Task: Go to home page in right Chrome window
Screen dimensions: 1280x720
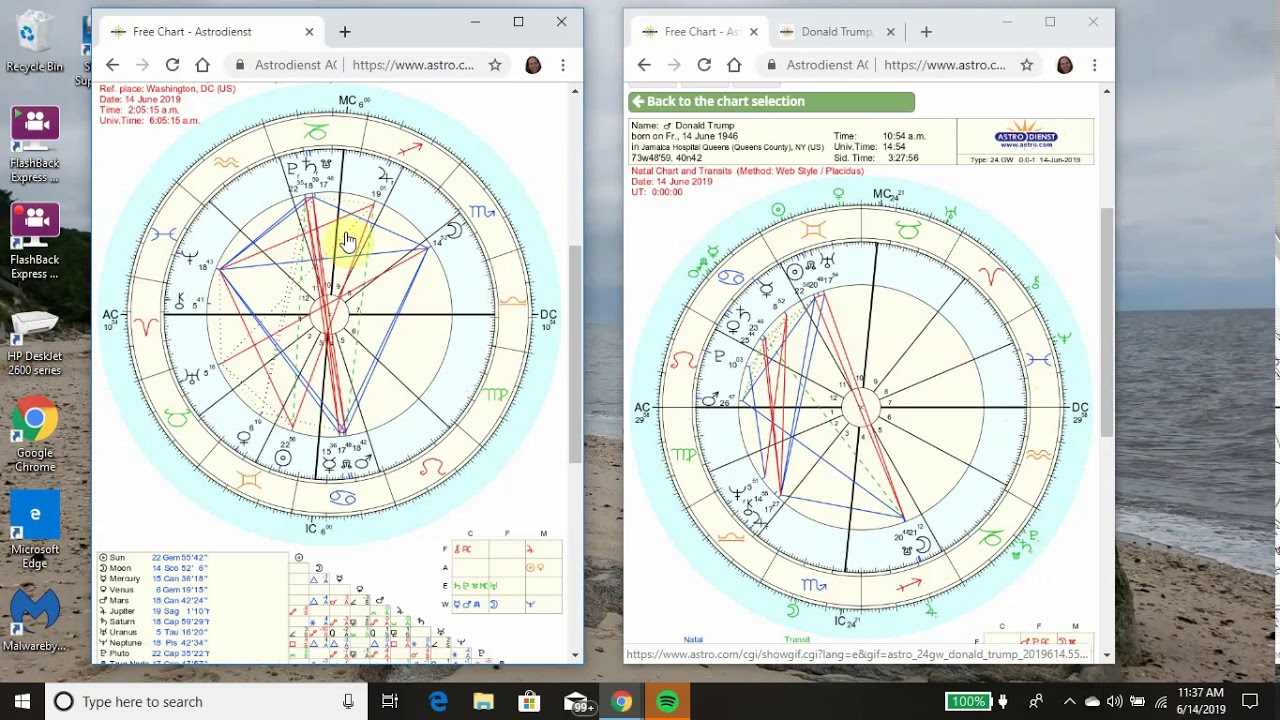Action: pyautogui.click(x=734, y=65)
